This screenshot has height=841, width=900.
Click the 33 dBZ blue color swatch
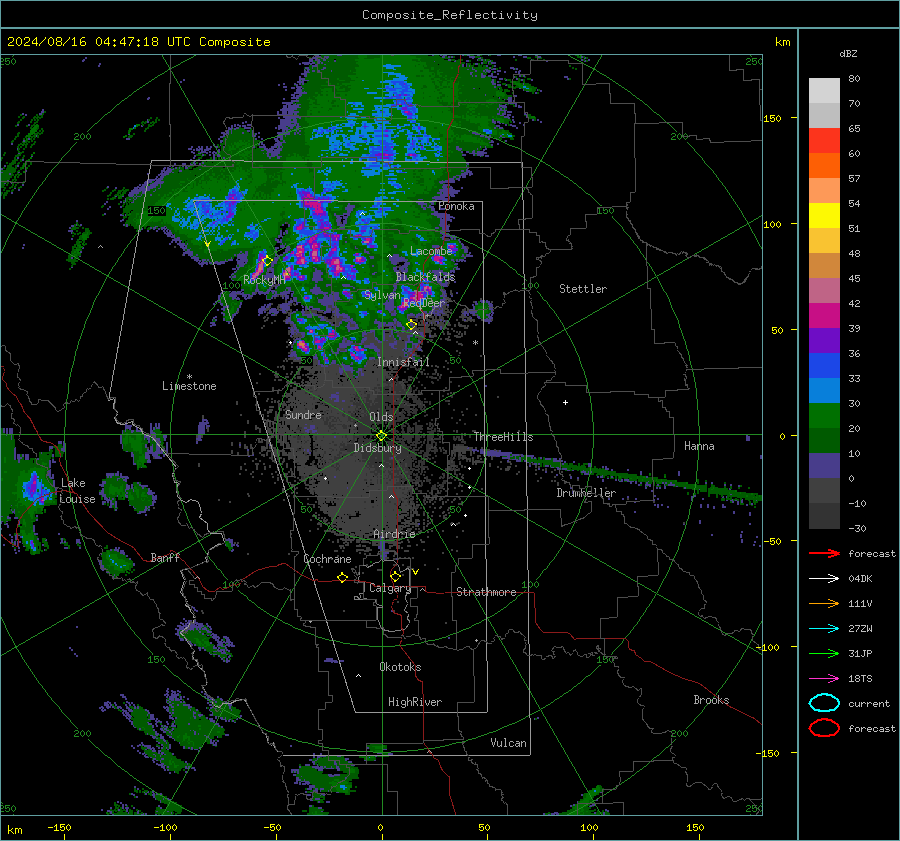[824, 365]
